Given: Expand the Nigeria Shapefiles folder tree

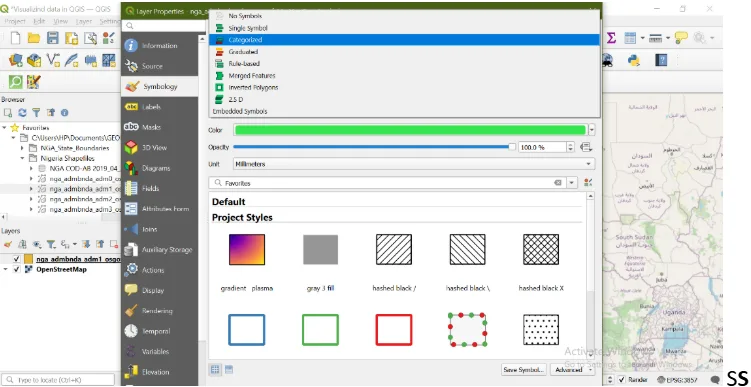Looking at the screenshot, I should [x=23, y=158].
